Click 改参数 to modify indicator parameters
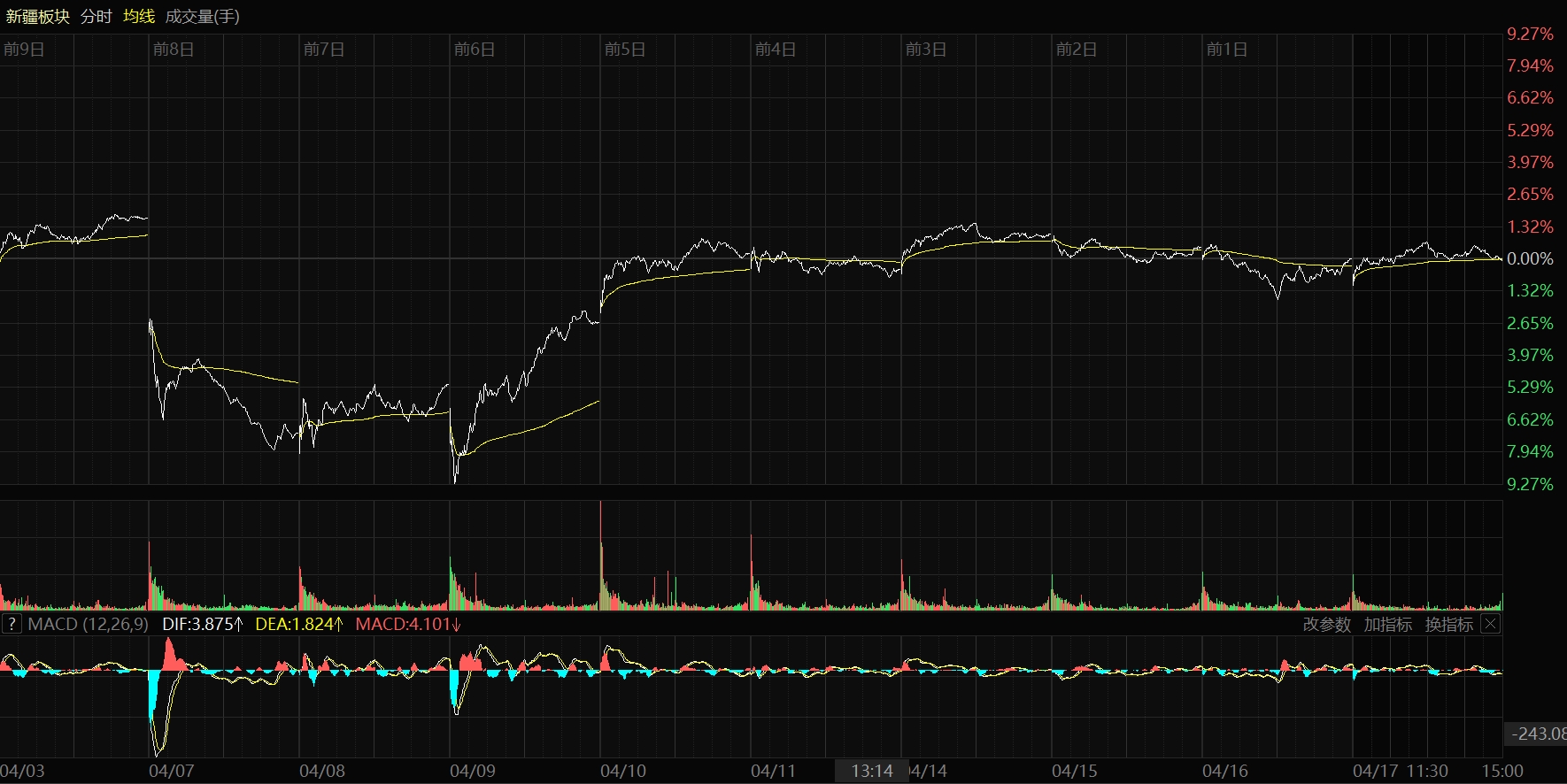 click(x=1326, y=624)
